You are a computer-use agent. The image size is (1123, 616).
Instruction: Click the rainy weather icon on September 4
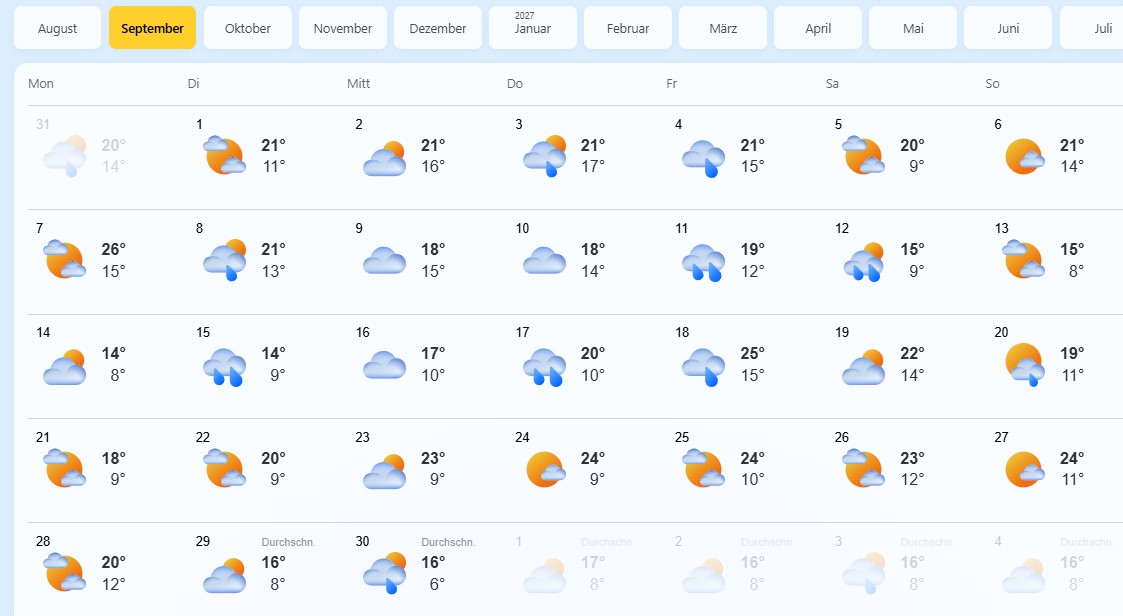[x=703, y=158]
